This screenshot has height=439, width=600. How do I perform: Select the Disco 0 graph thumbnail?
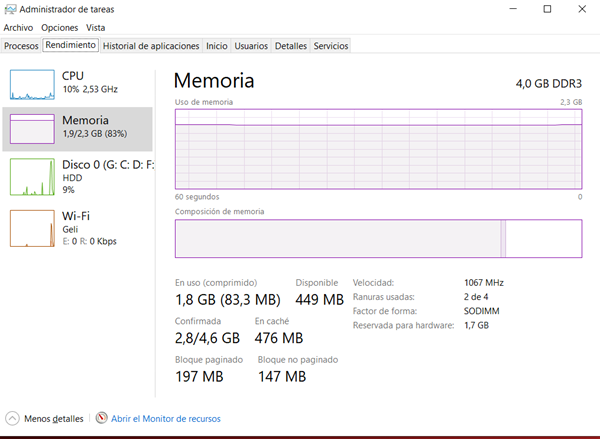point(32,176)
